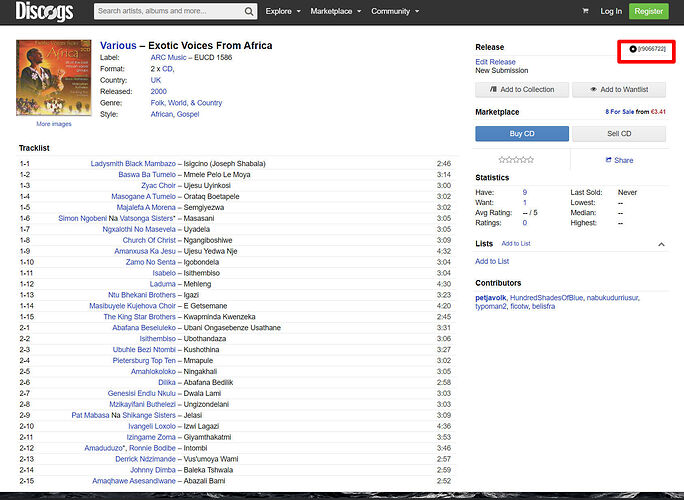684x500 pixels.
Task: Open Zyac Choir artist link
Action: coord(158,185)
